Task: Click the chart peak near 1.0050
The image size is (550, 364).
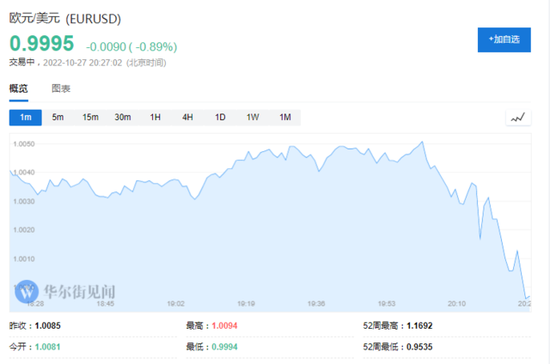Action: coord(422,142)
